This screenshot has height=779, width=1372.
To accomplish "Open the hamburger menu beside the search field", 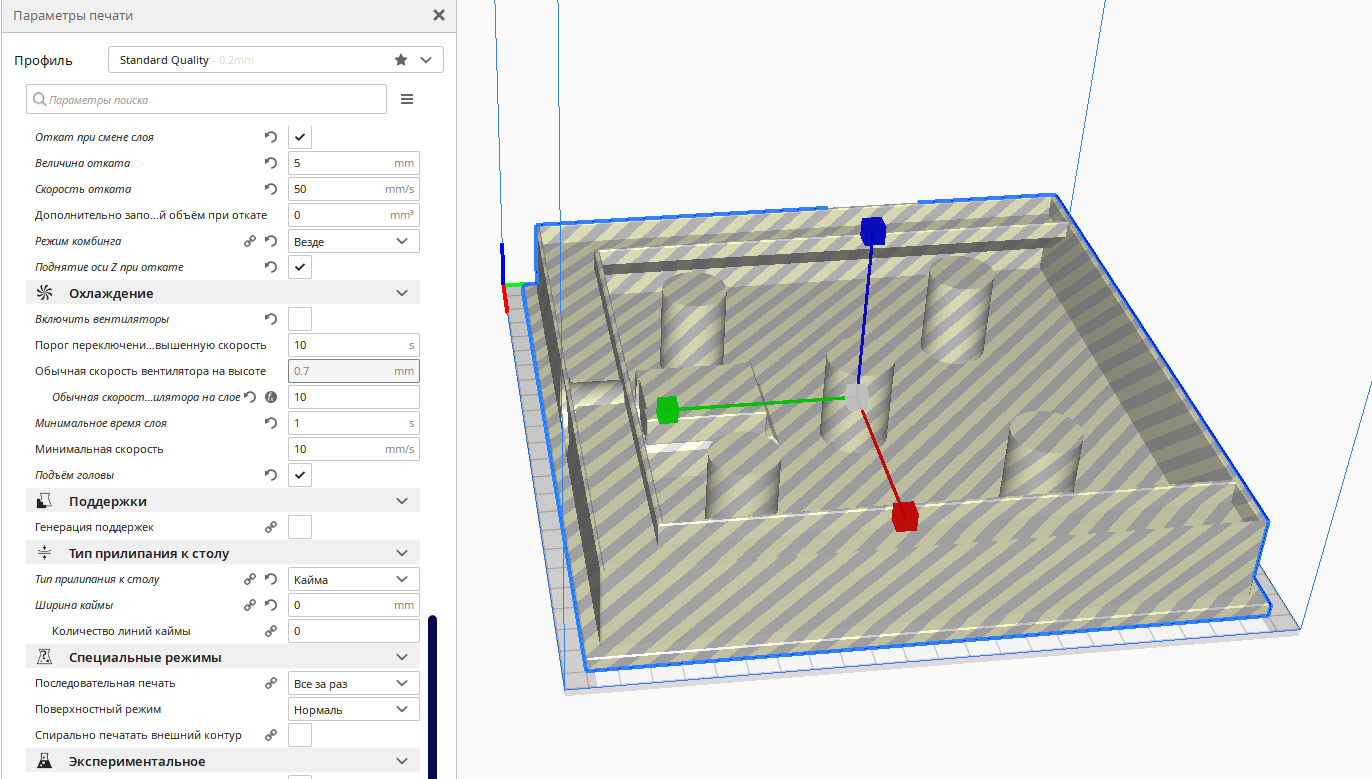I will pos(407,99).
